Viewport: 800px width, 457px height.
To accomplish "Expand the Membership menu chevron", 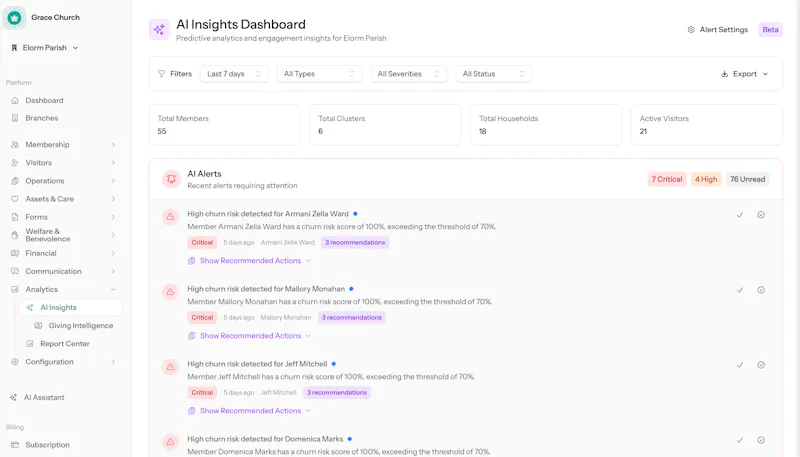I will click(x=113, y=144).
